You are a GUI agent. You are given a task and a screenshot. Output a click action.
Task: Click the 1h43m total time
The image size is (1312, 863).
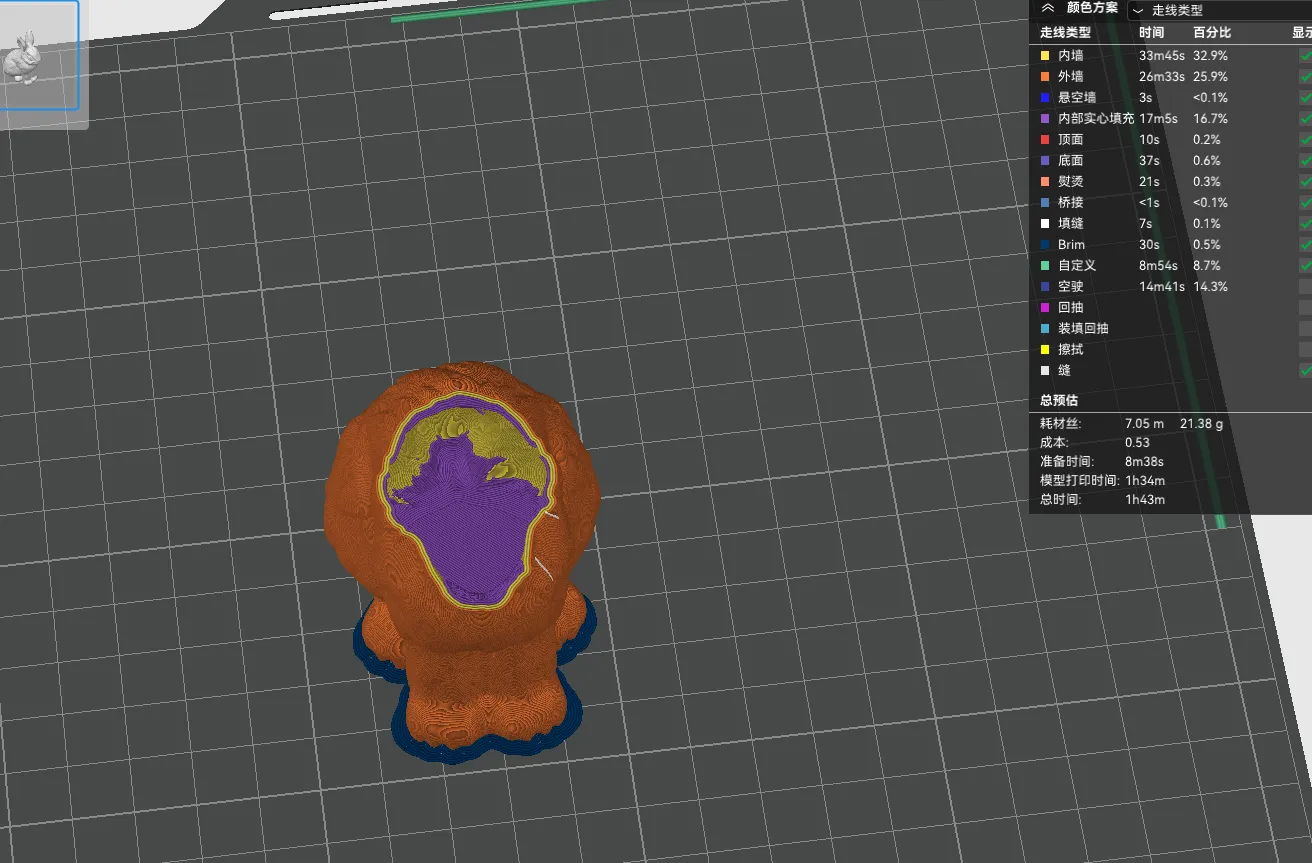(1145, 500)
